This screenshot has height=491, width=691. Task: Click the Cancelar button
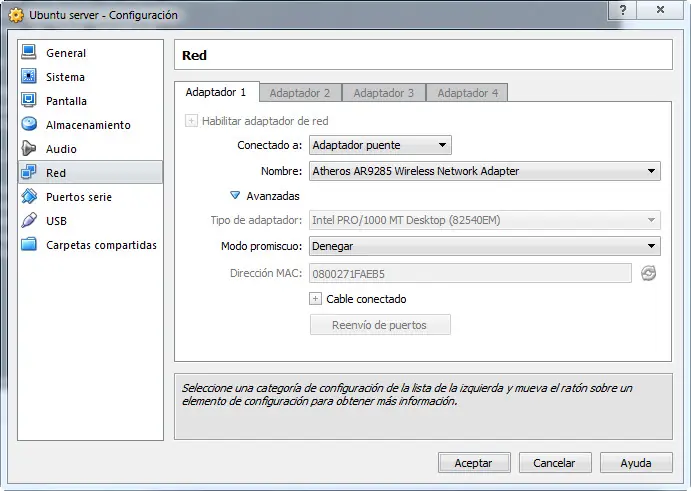(x=555, y=463)
